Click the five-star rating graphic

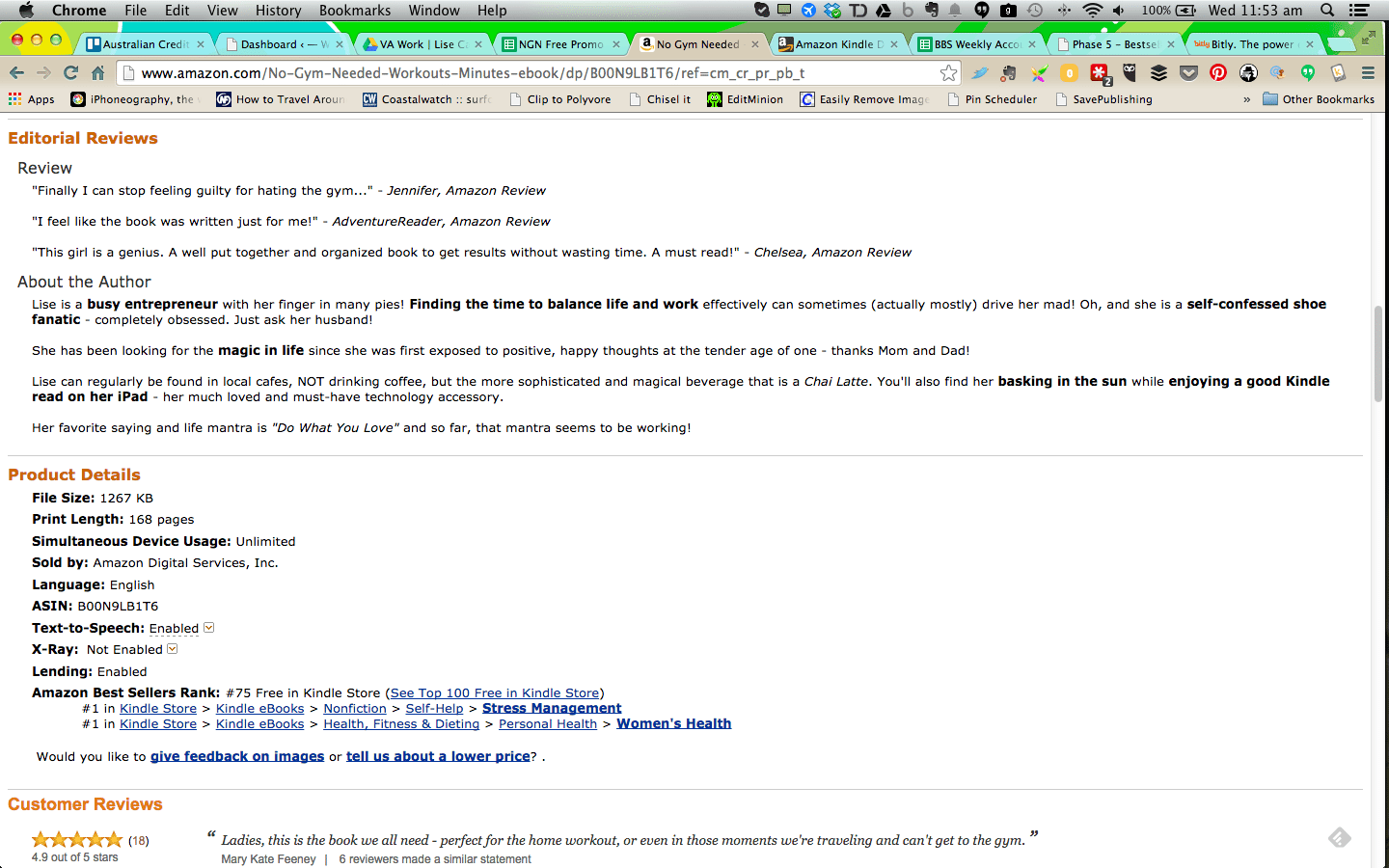(x=77, y=839)
